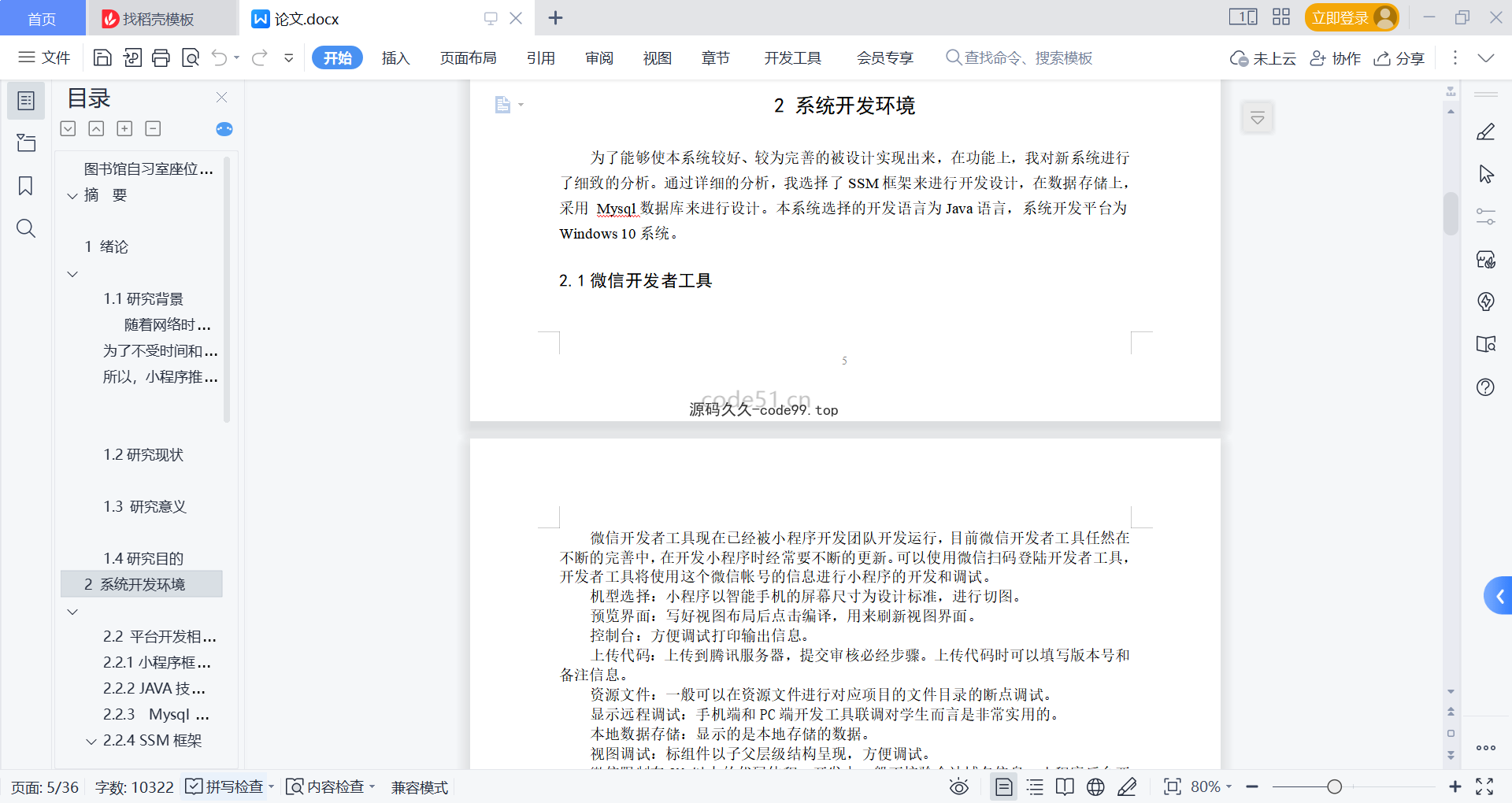Image resolution: width=1512 pixels, height=803 pixels.
Task: Click the 立即登录 login button
Action: point(1351,17)
